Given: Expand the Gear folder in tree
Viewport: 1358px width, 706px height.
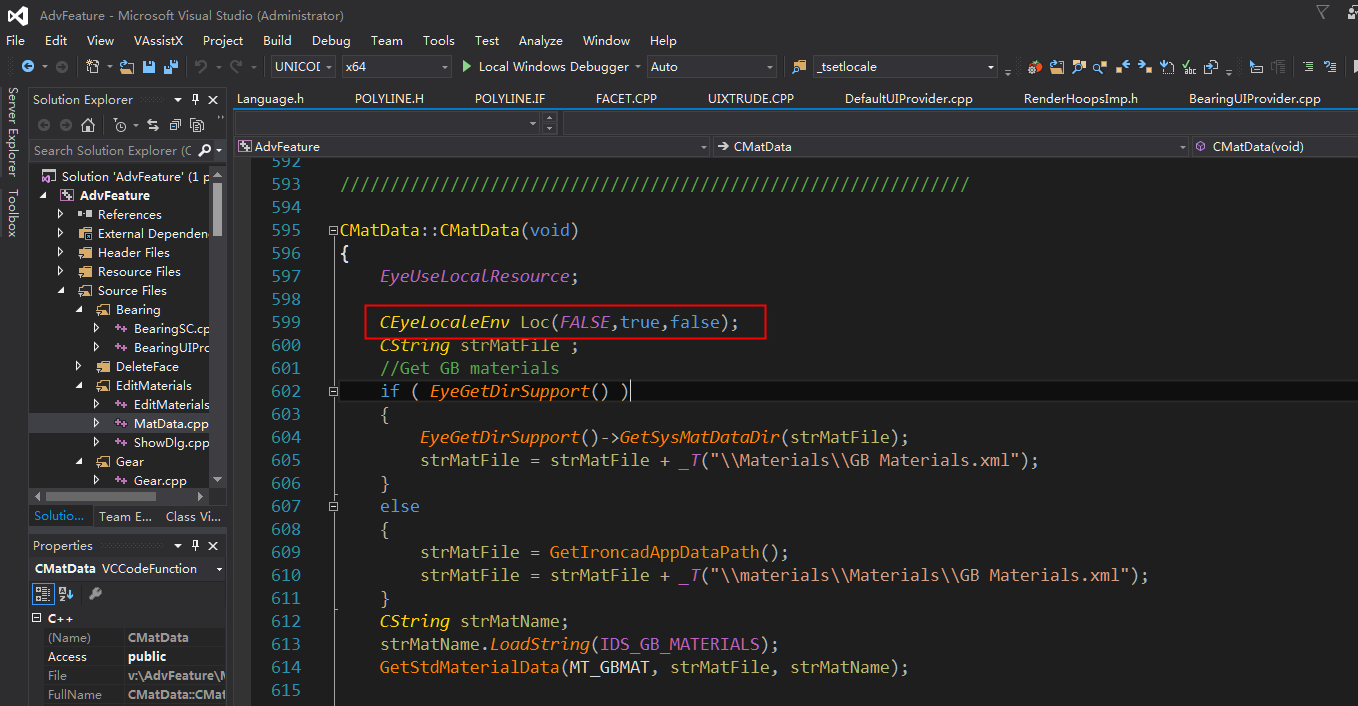Looking at the screenshot, I should (x=78, y=462).
